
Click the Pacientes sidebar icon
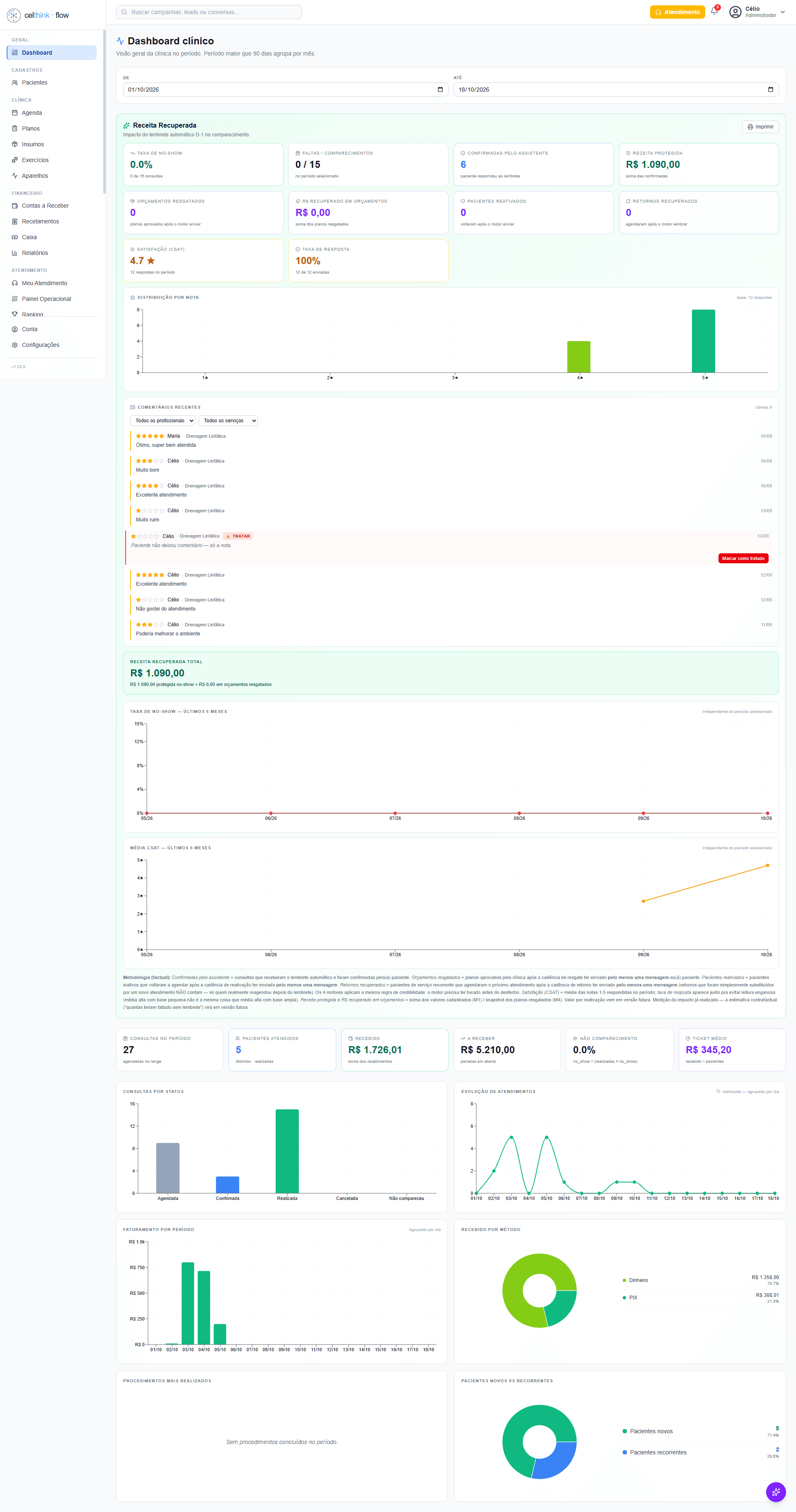[15, 83]
